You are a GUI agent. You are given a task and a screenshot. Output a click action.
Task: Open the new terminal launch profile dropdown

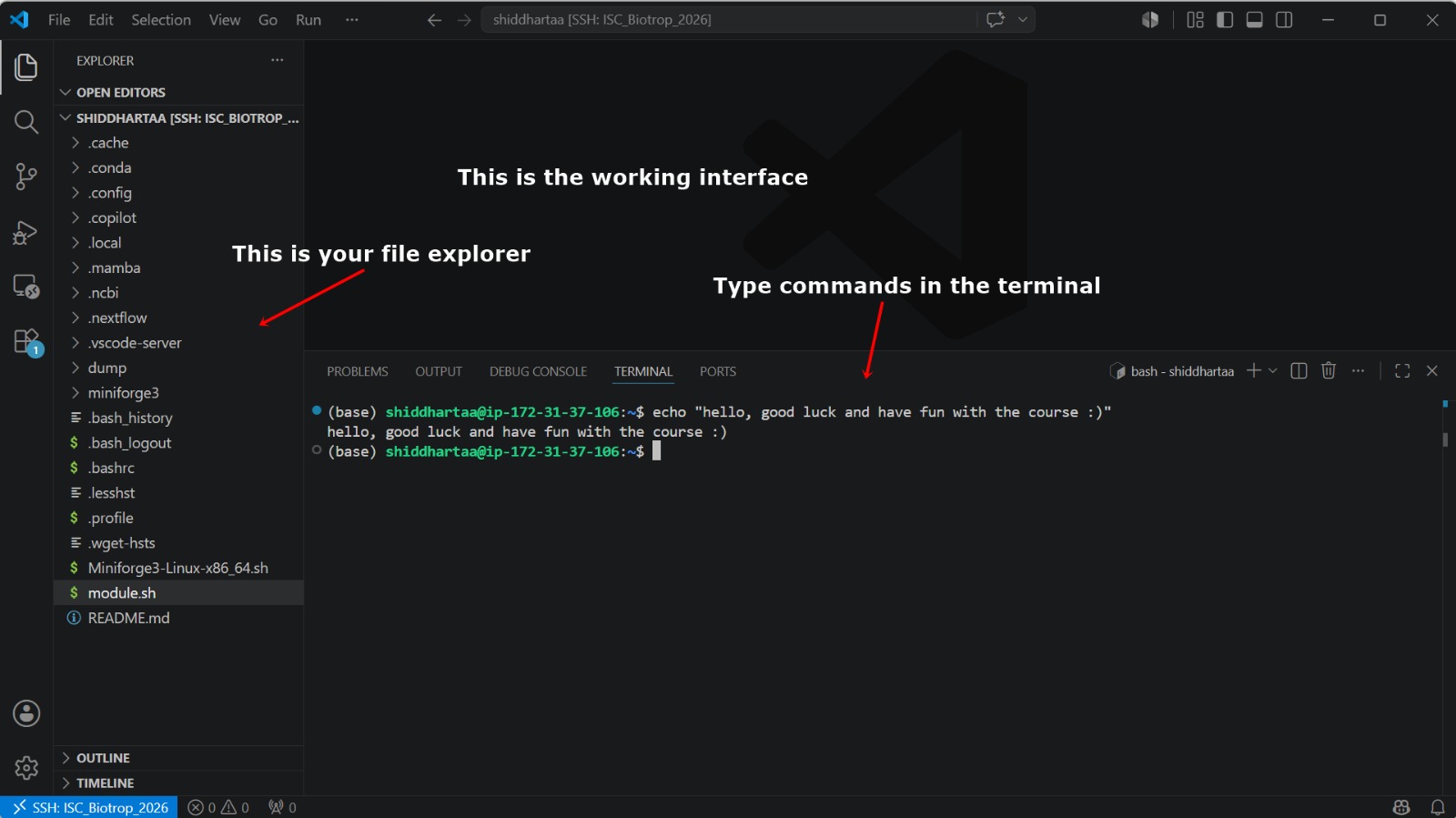(1273, 370)
